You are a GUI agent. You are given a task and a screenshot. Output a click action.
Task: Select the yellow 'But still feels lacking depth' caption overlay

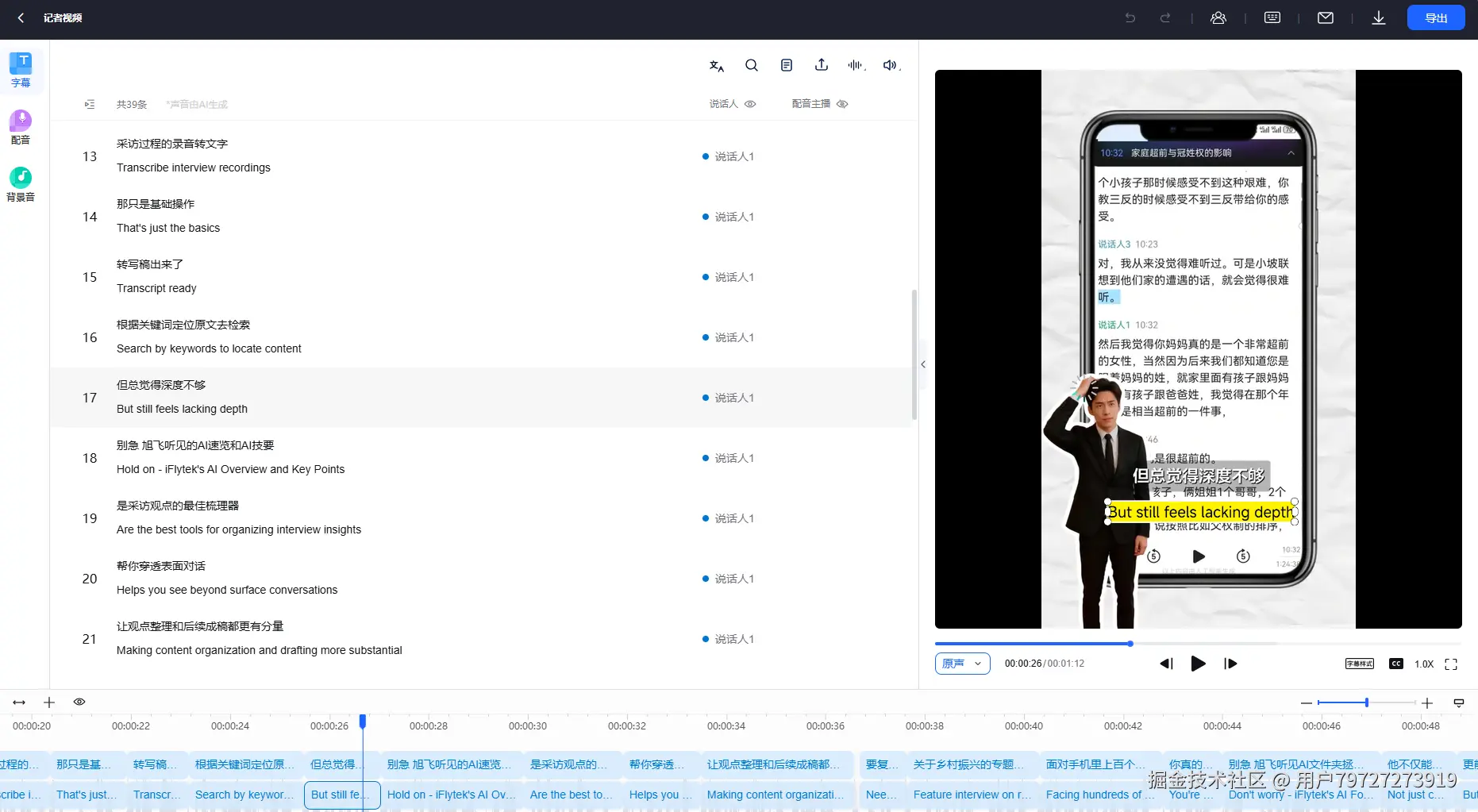tap(1200, 512)
